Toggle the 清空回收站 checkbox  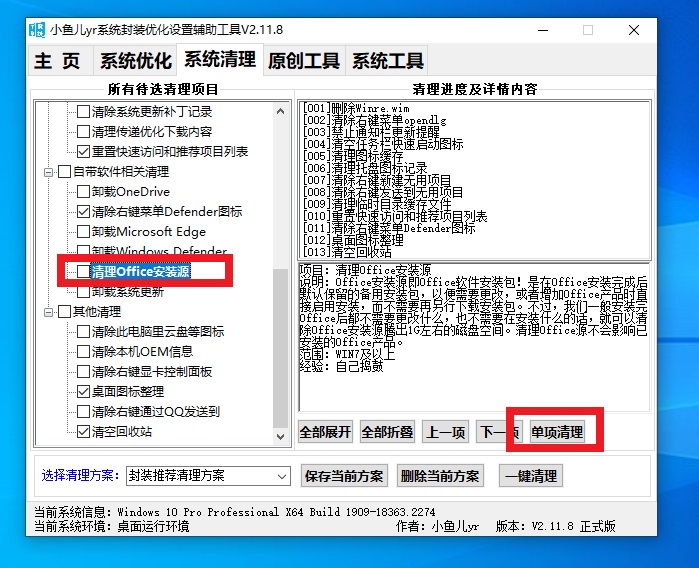point(83,432)
